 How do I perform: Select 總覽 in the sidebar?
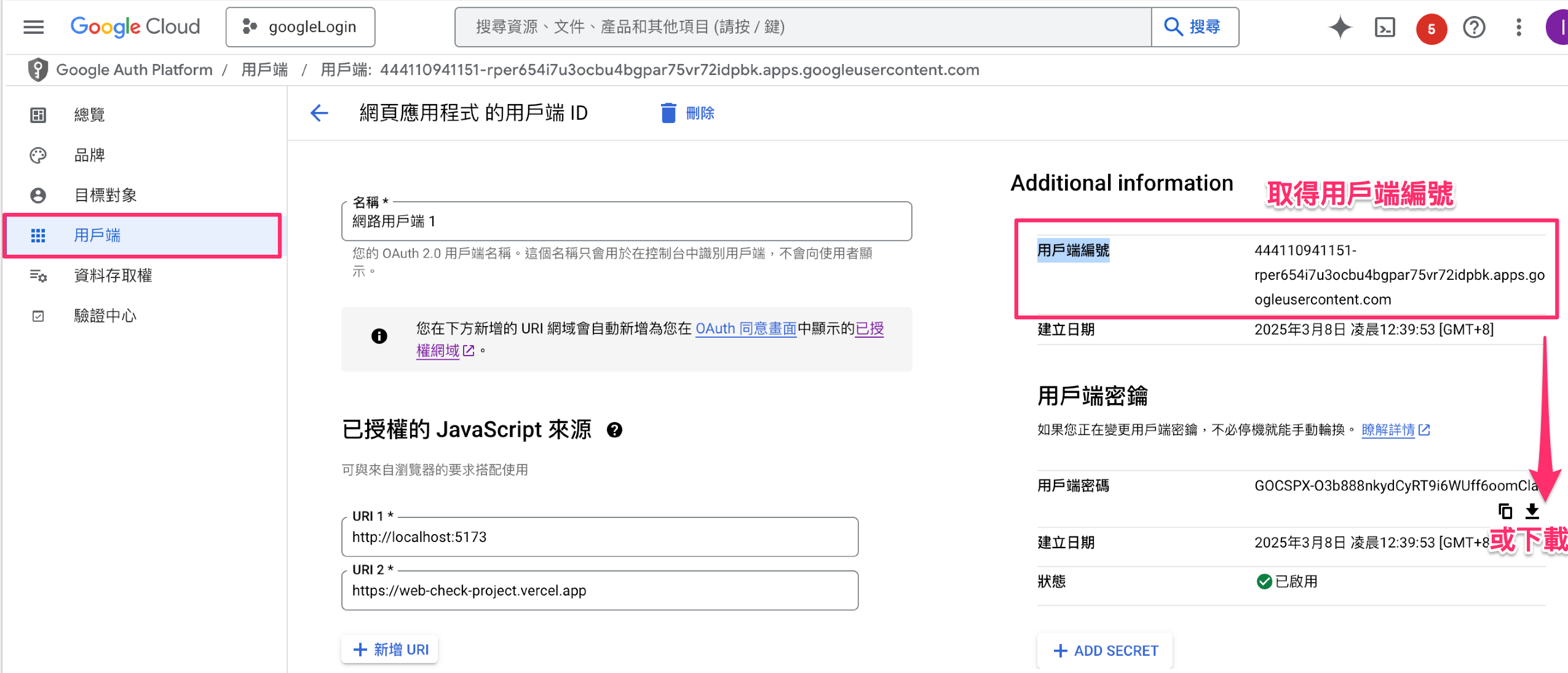click(89, 115)
